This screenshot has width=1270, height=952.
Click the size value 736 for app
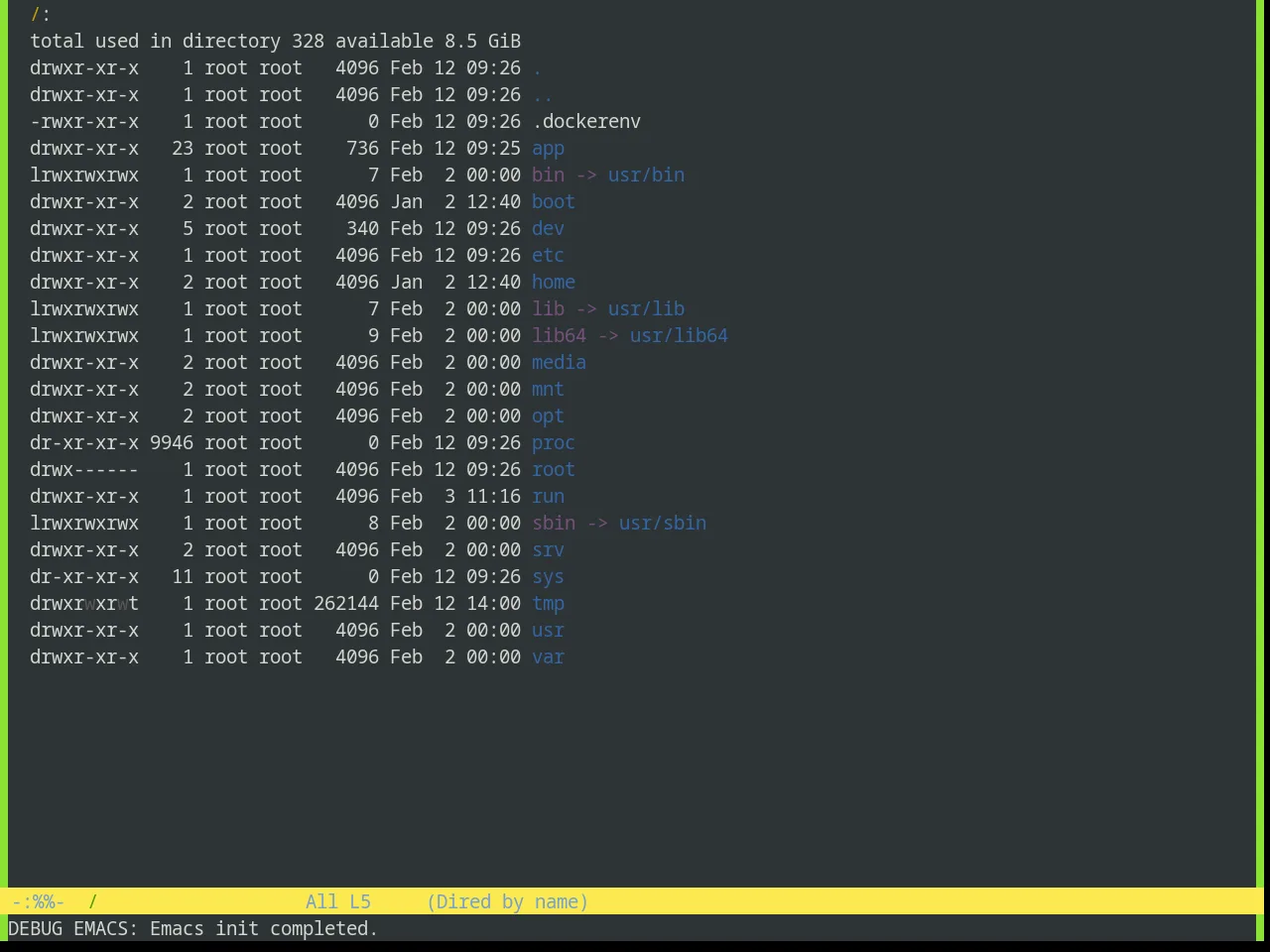point(362,149)
